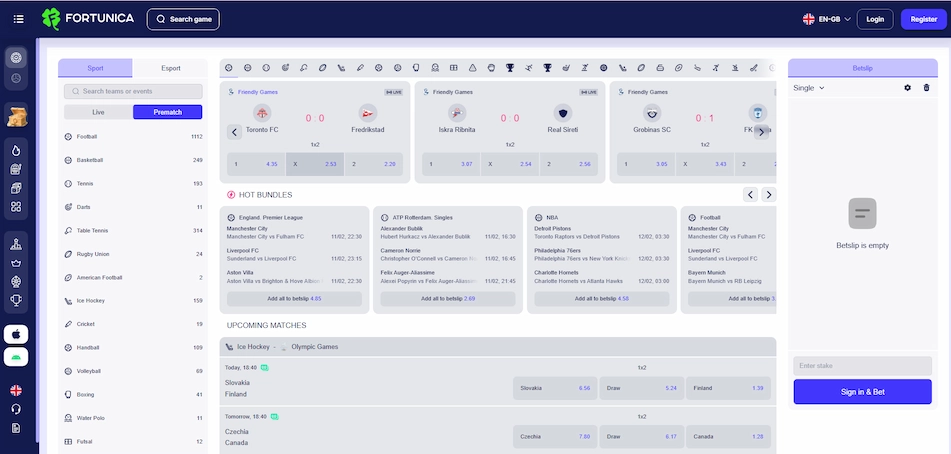The width and height of the screenshot is (951, 454).
Task: Open Ice Hockey in the sports list
Action: (133, 301)
